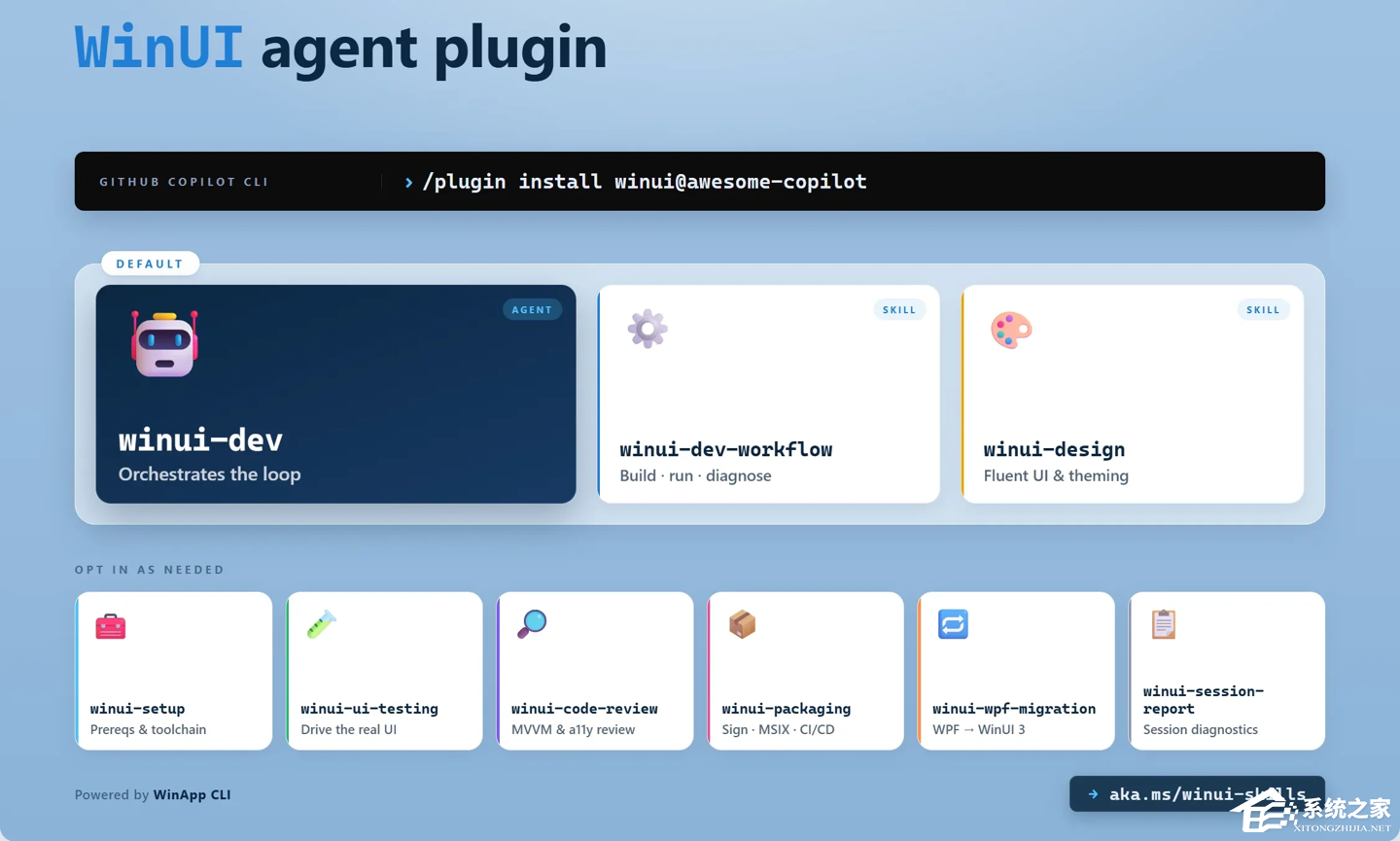1400x841 pixels.
Task: Click the gear icon on winui-dev-workflow card
Action: [647, 329]
